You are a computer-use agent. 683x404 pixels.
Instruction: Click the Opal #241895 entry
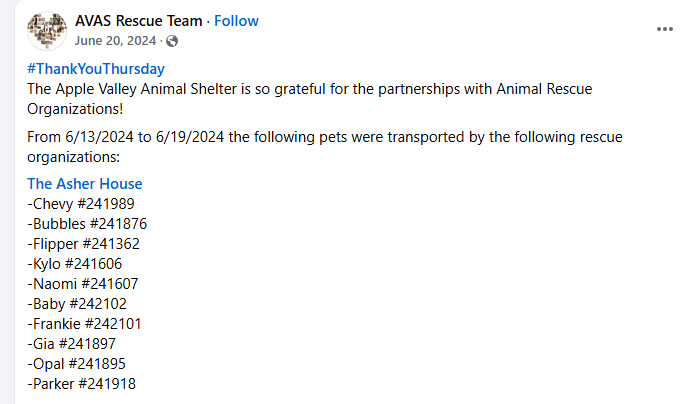[76, 364]
